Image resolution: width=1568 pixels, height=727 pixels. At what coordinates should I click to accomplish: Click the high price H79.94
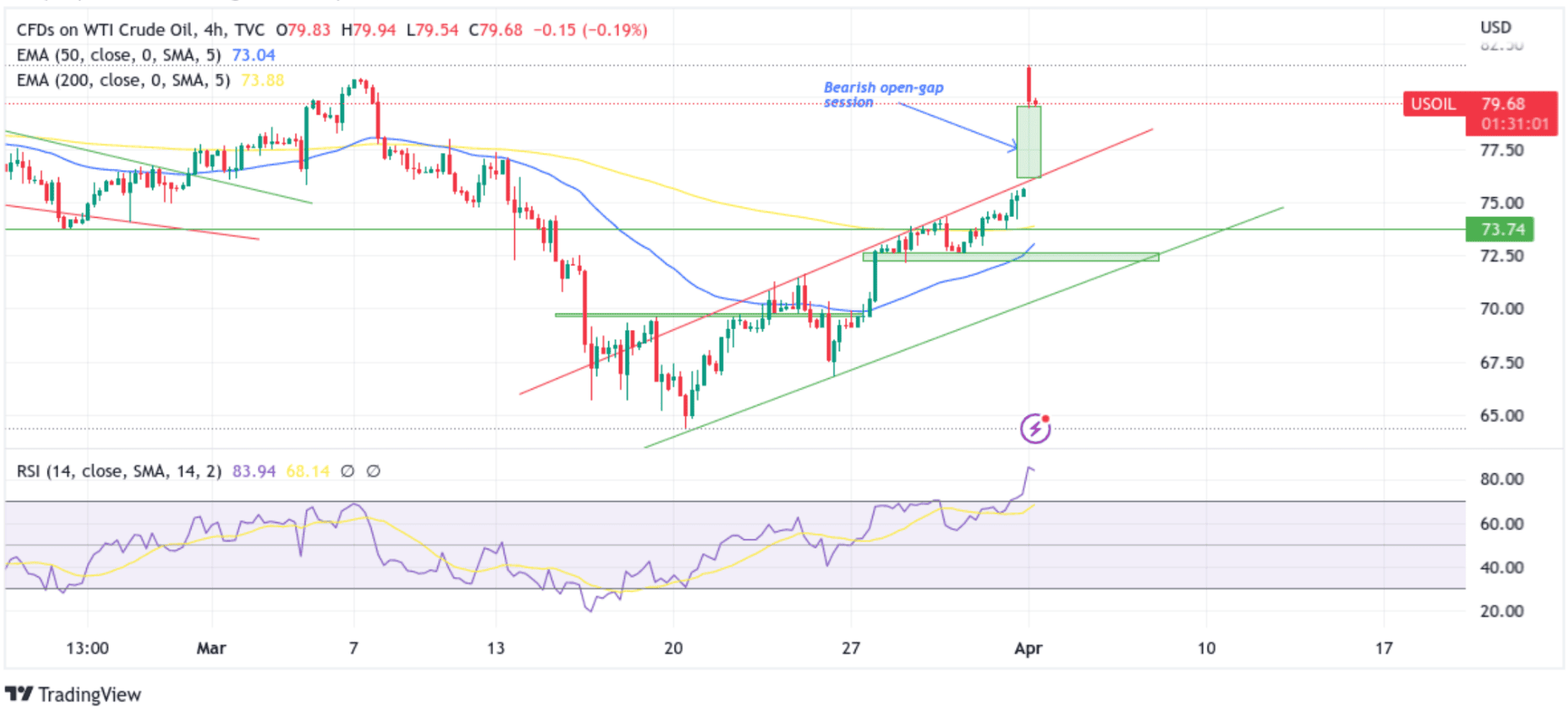368,30
